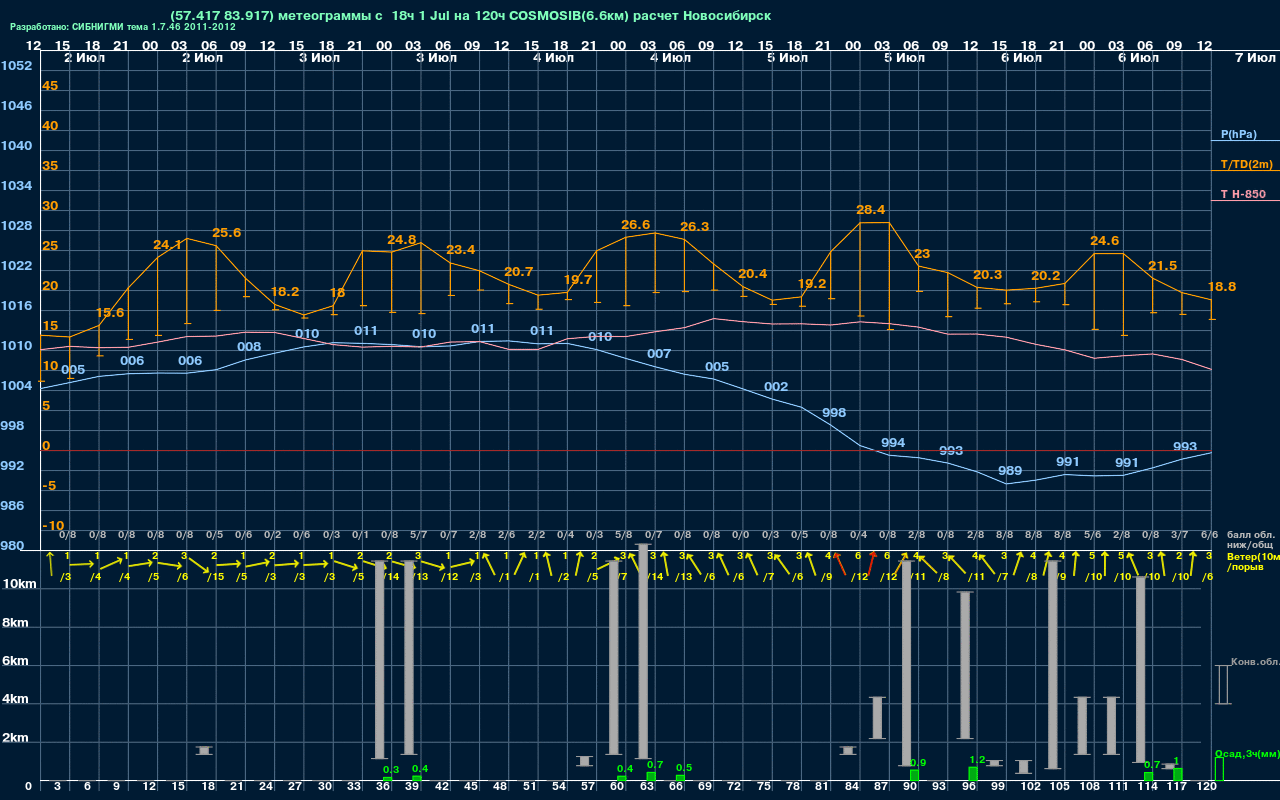Click the 'Осад,3ч(мм)' legend label
This screenshot has height=800, width=1280.
[x=1246, y=753]
